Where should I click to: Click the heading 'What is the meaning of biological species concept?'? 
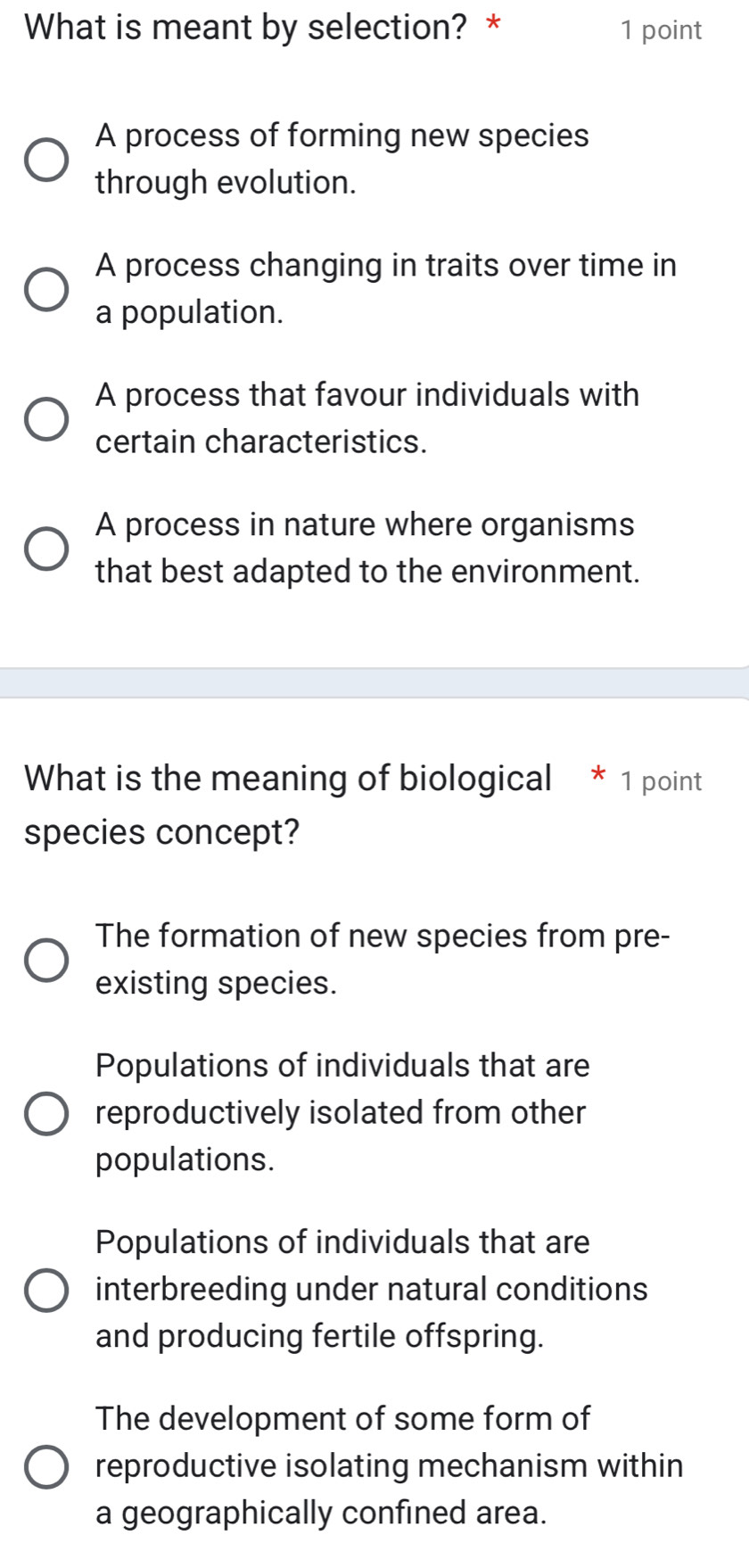[285, 803]
